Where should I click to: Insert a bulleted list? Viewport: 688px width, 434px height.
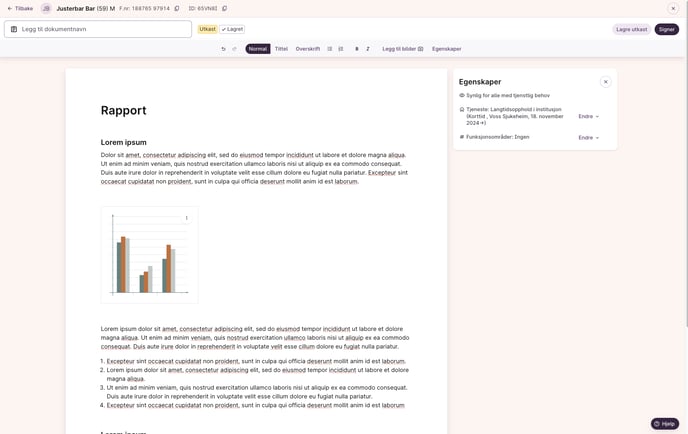pyautogui.click(x=330, y=49)
